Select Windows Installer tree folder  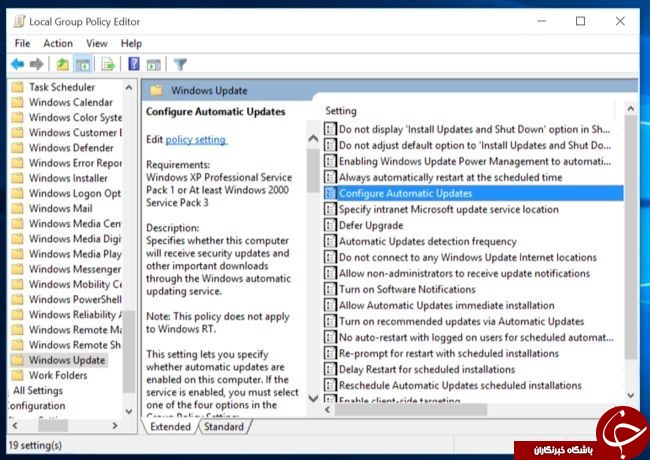68,178
